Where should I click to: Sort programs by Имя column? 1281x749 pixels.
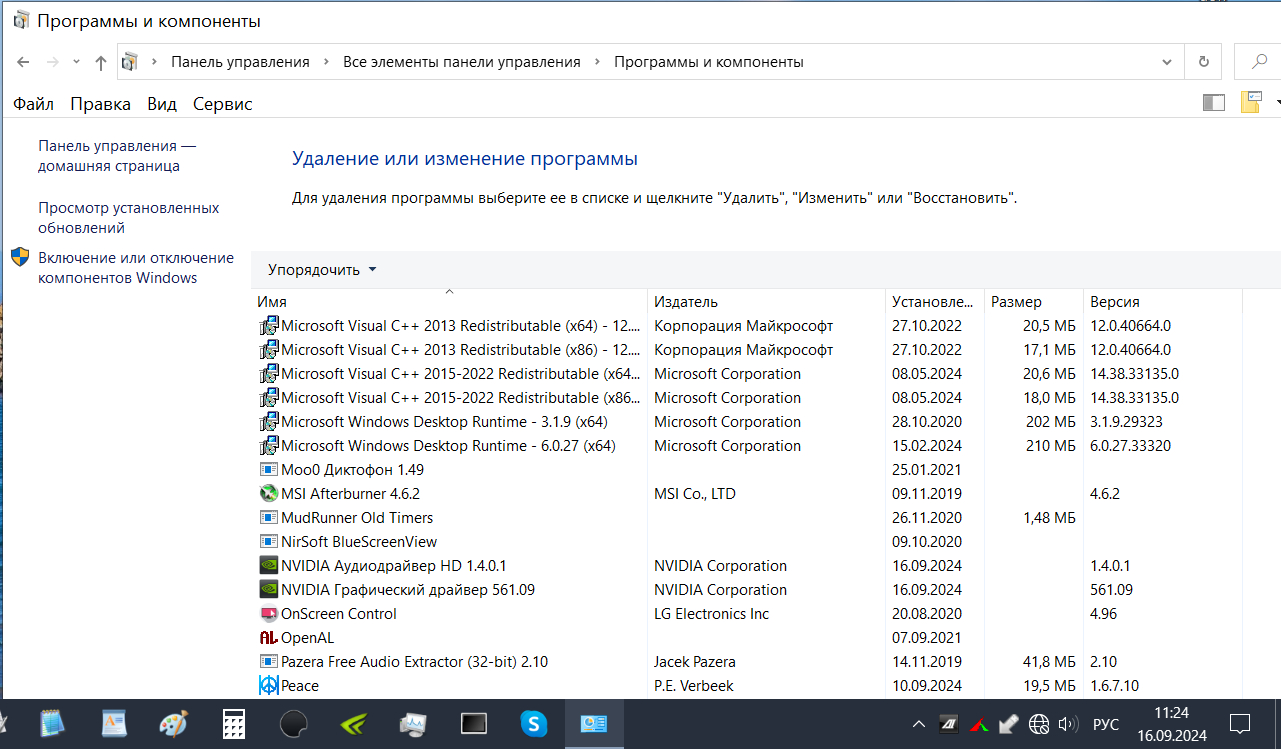click(x=450, y=302)
